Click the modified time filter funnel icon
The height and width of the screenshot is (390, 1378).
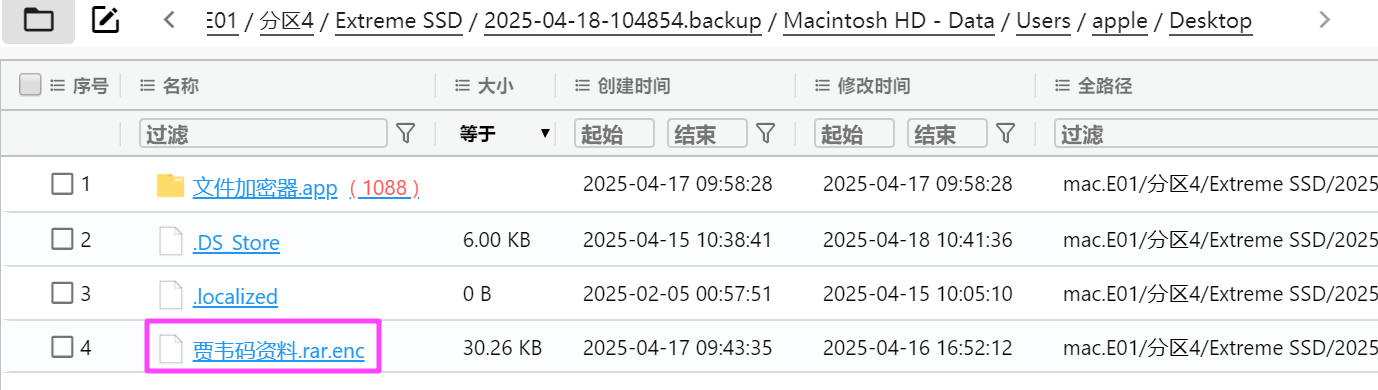[1006, 133]
